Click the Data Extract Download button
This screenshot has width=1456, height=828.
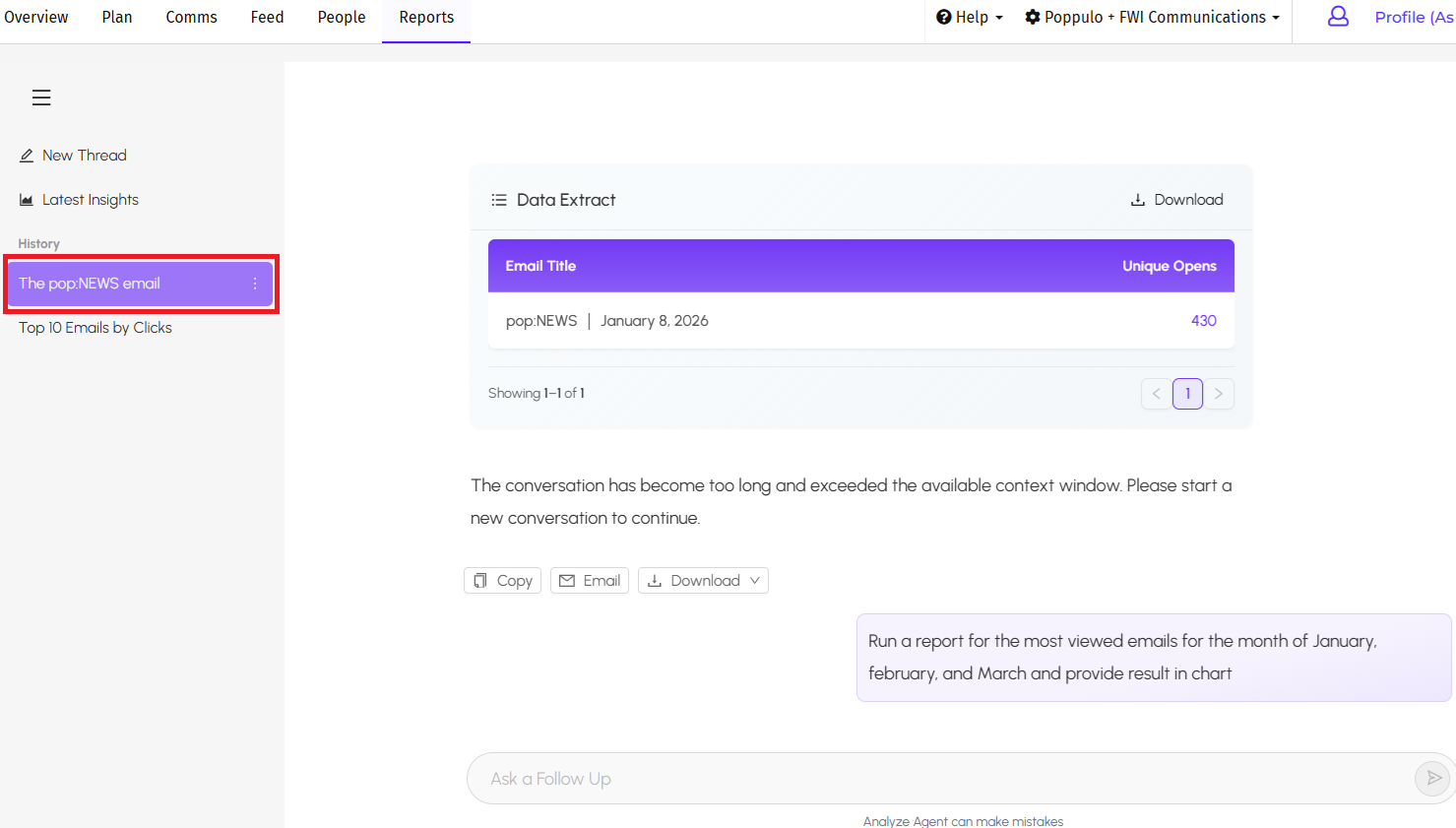1176,200
